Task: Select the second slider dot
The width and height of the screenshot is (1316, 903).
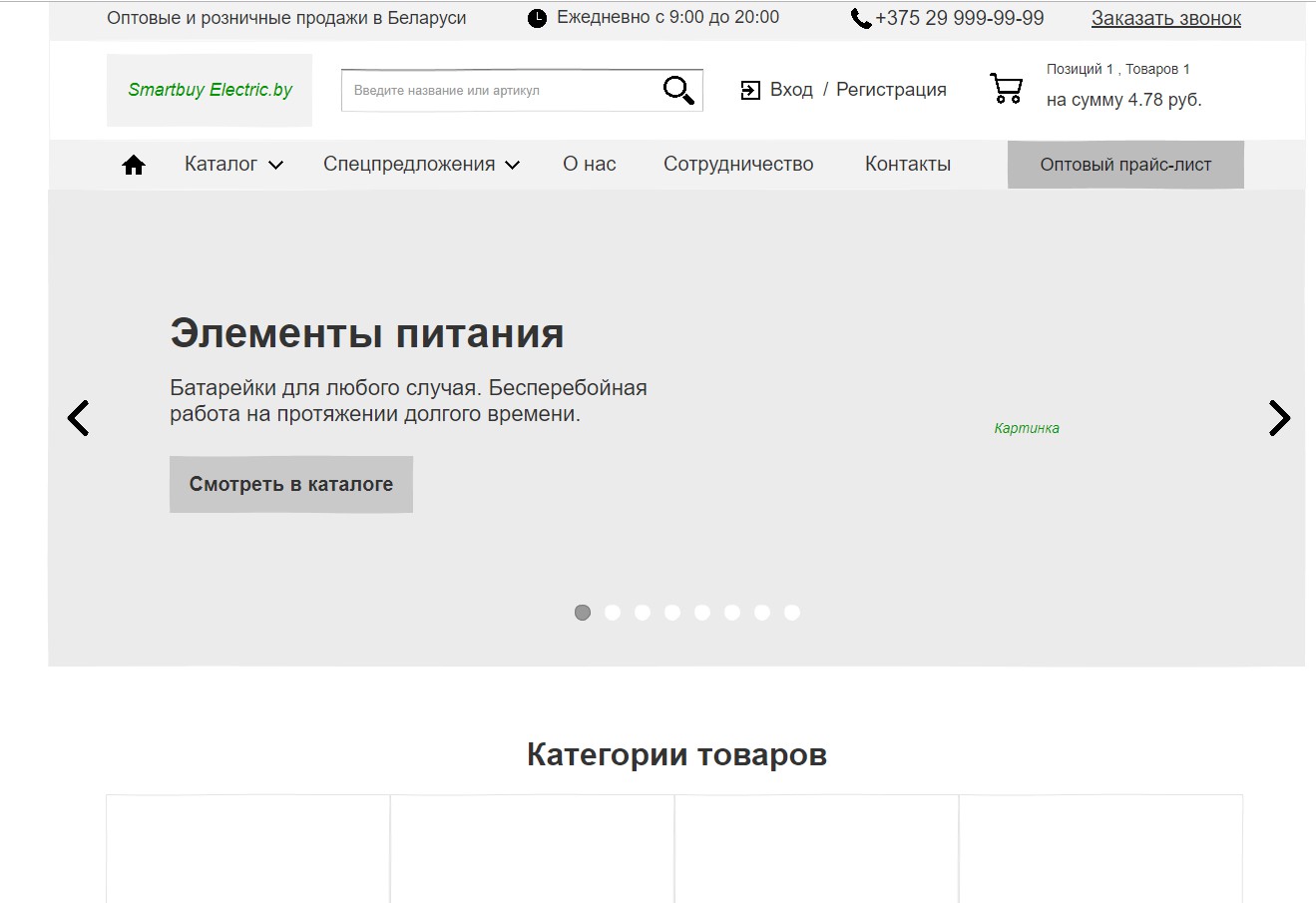Action: (613, 613)
